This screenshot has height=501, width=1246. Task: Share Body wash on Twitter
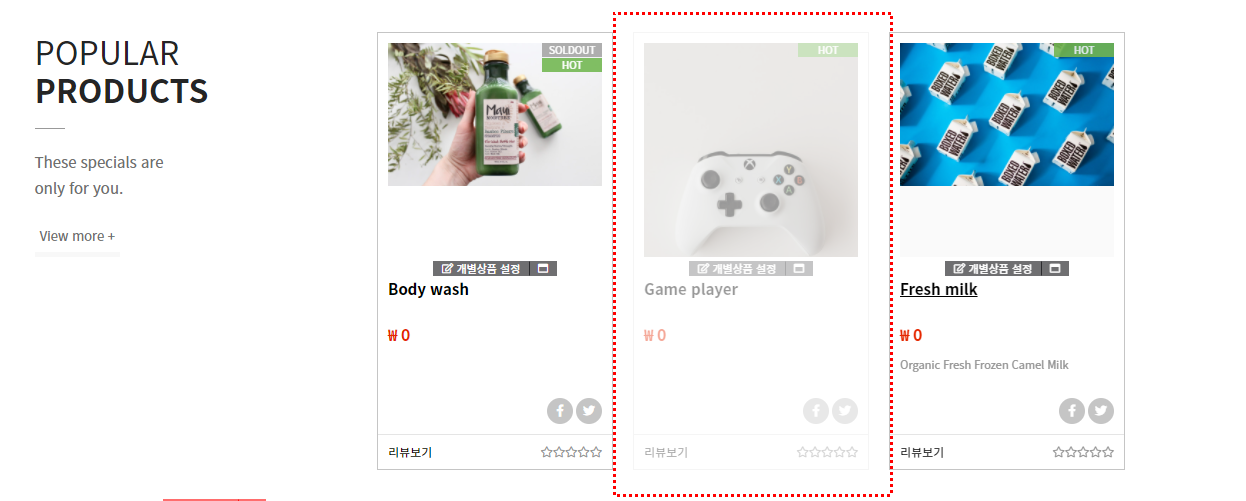[589, 411]
